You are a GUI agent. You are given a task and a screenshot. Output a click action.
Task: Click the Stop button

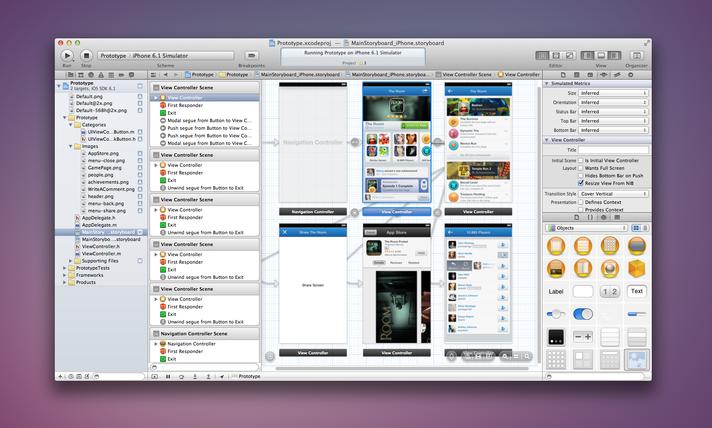[86, 55]
